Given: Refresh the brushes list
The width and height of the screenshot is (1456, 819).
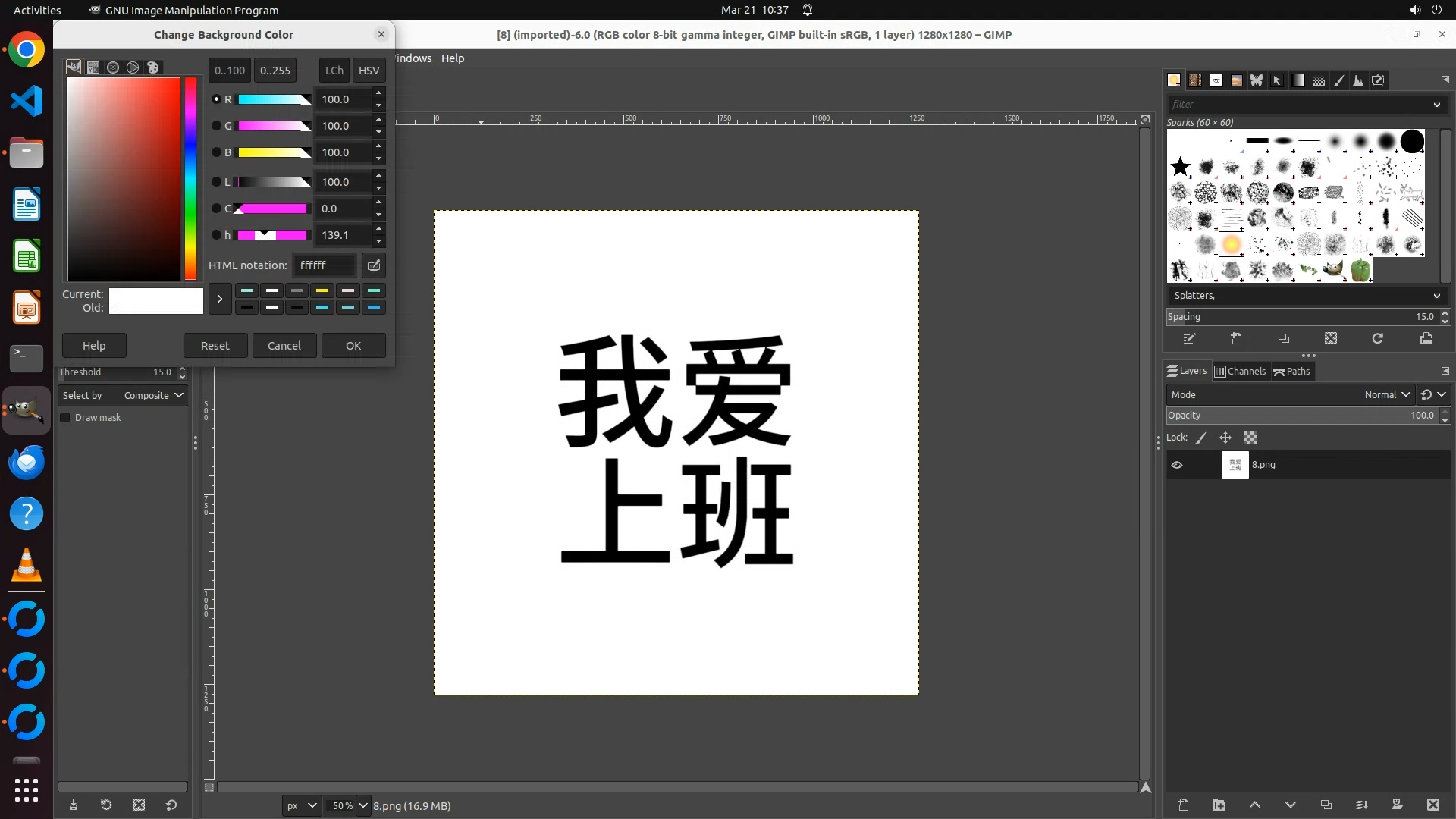Looking at the screenshot, I should click(1378, 339).
